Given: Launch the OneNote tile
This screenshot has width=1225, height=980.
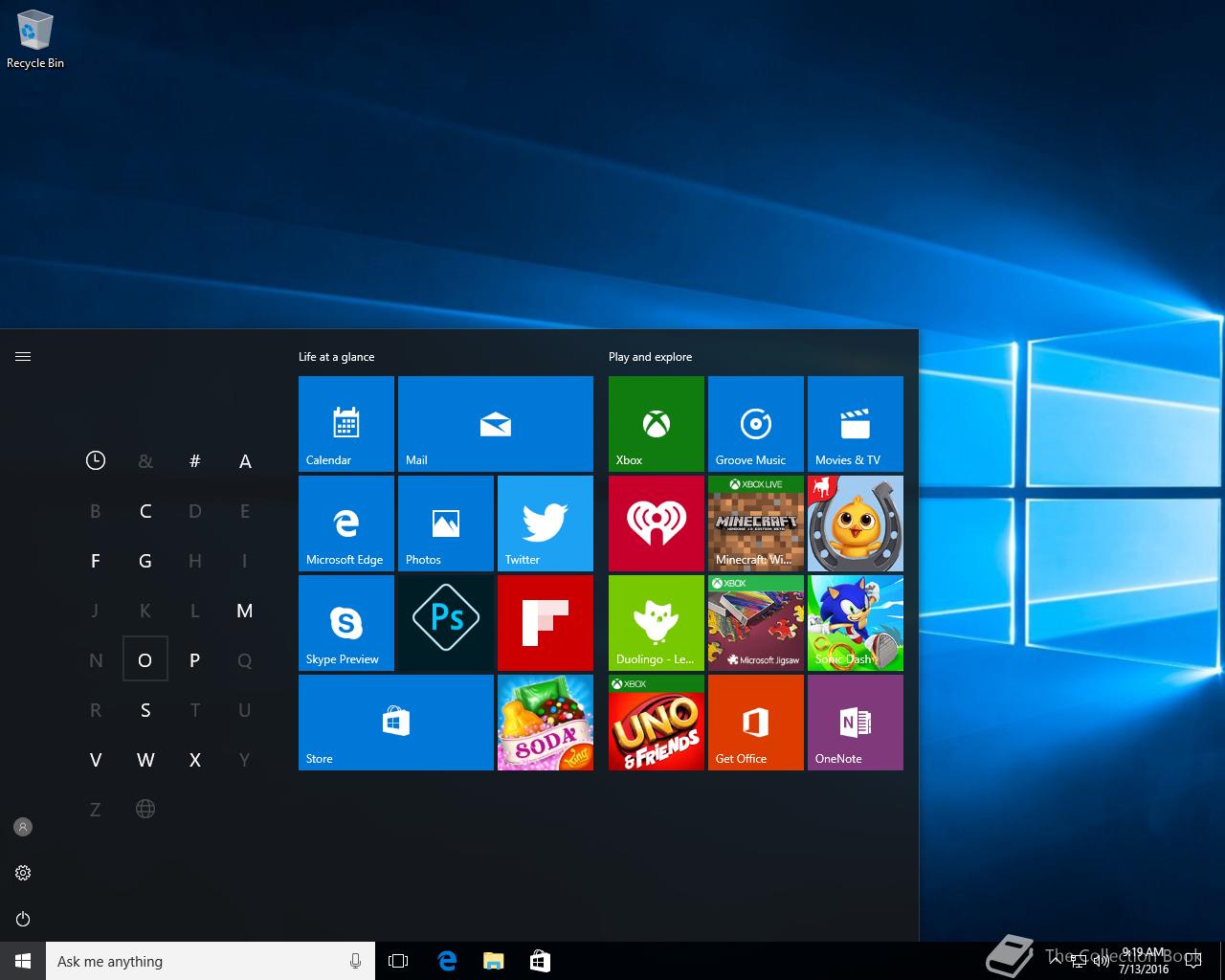Looking at the screenshot, I should tap(856, 723).
